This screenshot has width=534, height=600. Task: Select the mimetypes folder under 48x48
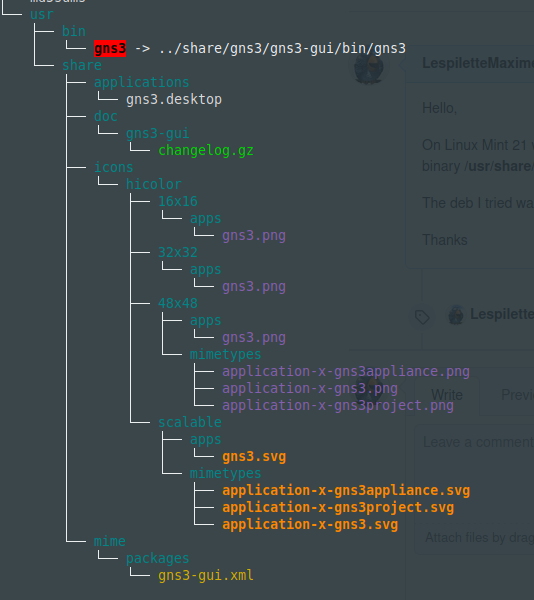pos(225,354)
